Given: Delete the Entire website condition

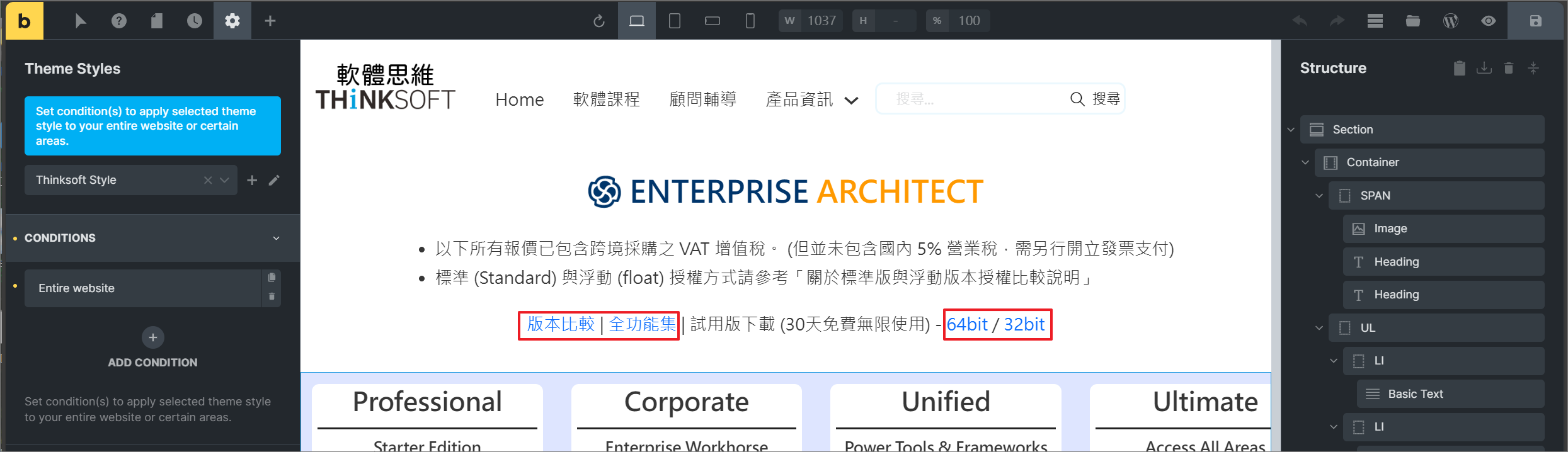Looking at the screenshot, I should click(272, 296).
